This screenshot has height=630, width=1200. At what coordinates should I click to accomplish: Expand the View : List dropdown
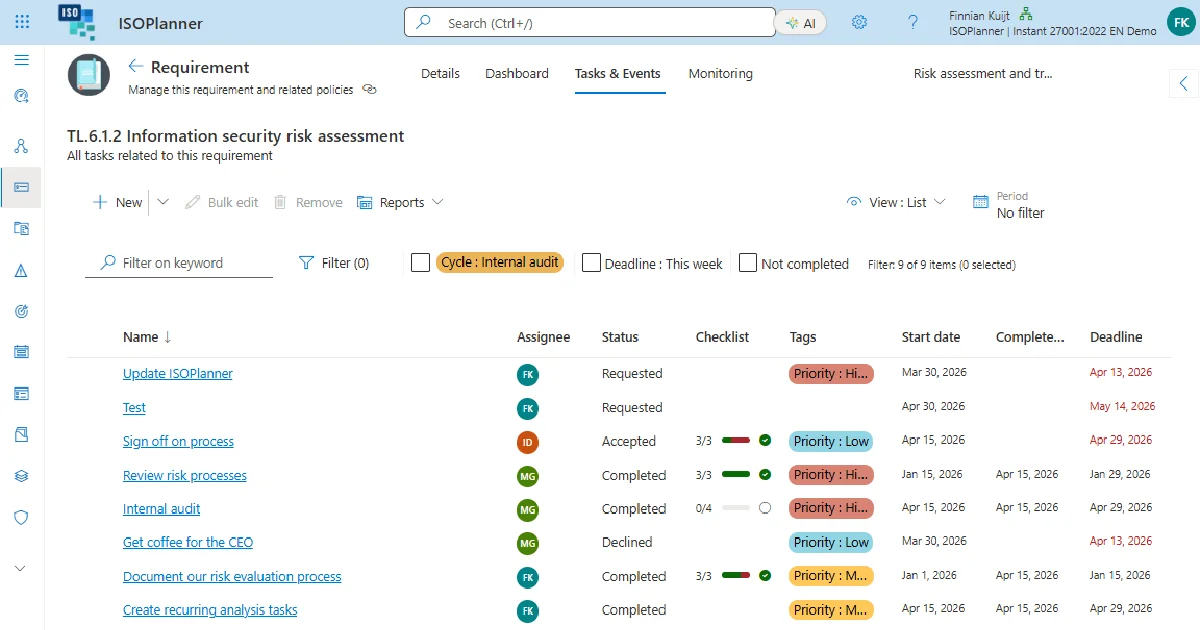896,202
